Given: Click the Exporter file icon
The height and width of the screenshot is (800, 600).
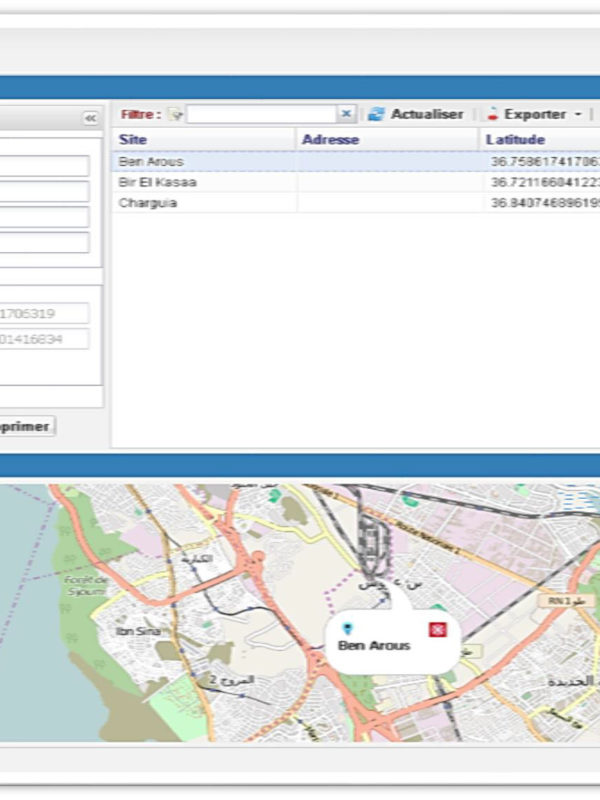Looking at the screenshot, I should click(x=492, y=114).
